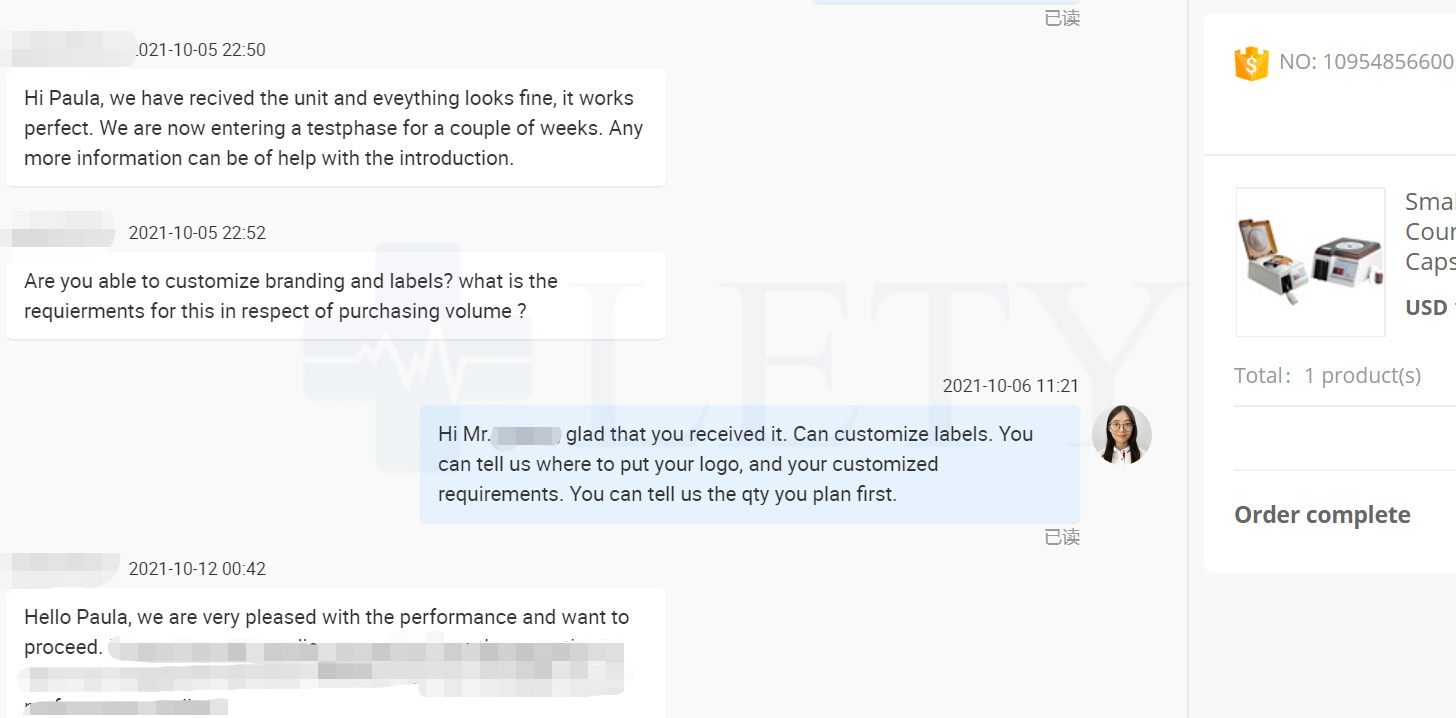Screen dimensions: 1456x718
Task: Click the order number starting with NO: 10954856600
Action: (1366, 62)
